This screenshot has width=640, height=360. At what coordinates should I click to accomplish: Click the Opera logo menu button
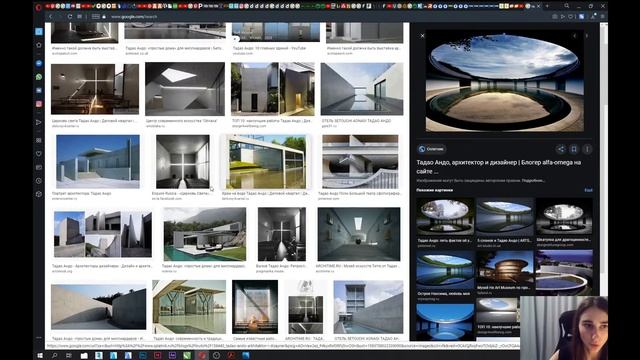point(39,7)
